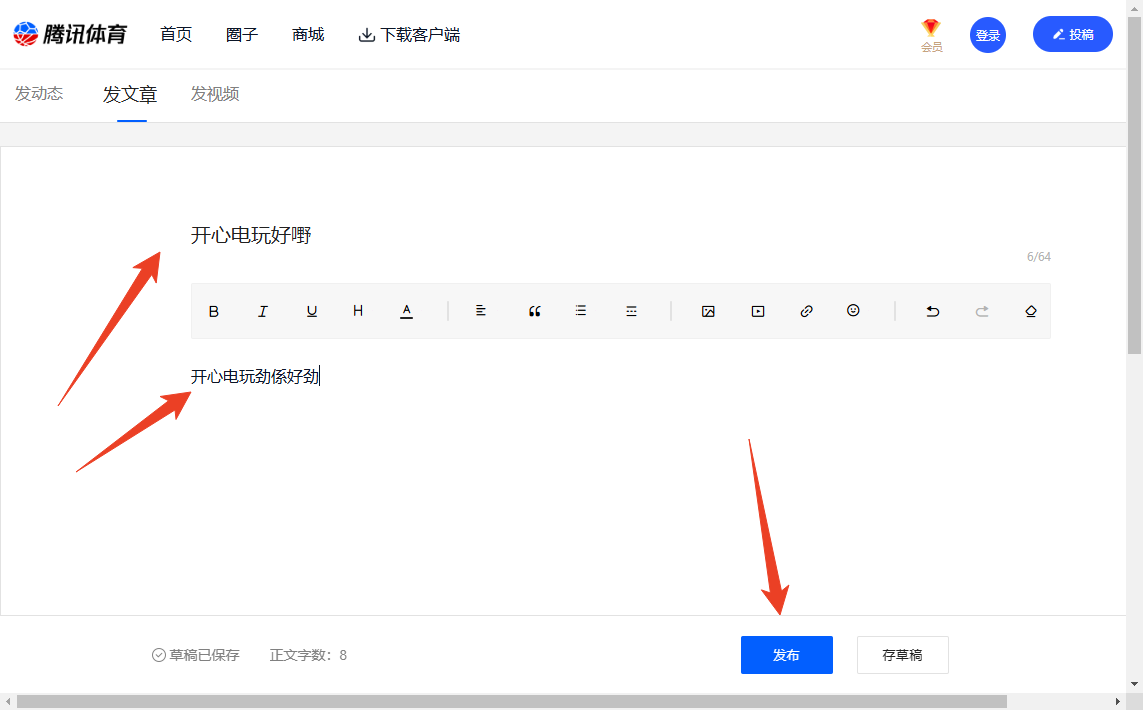The image size is (1143, 710).
Task: Insert a video into article
Action: pyautogui.click(x=758, y=311)
